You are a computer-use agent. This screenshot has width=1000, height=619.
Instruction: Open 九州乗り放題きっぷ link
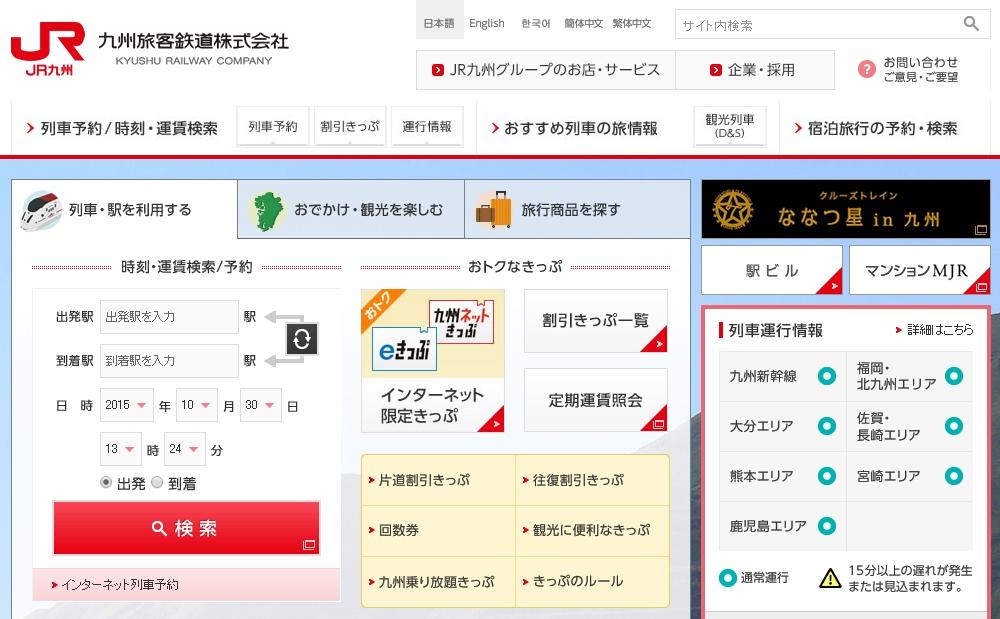431,581
